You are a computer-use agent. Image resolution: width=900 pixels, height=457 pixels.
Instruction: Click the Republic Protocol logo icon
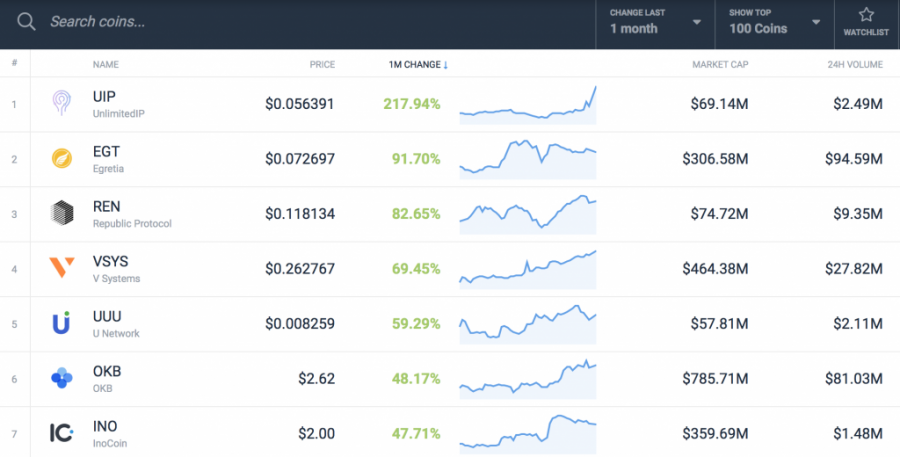(62, 213)
